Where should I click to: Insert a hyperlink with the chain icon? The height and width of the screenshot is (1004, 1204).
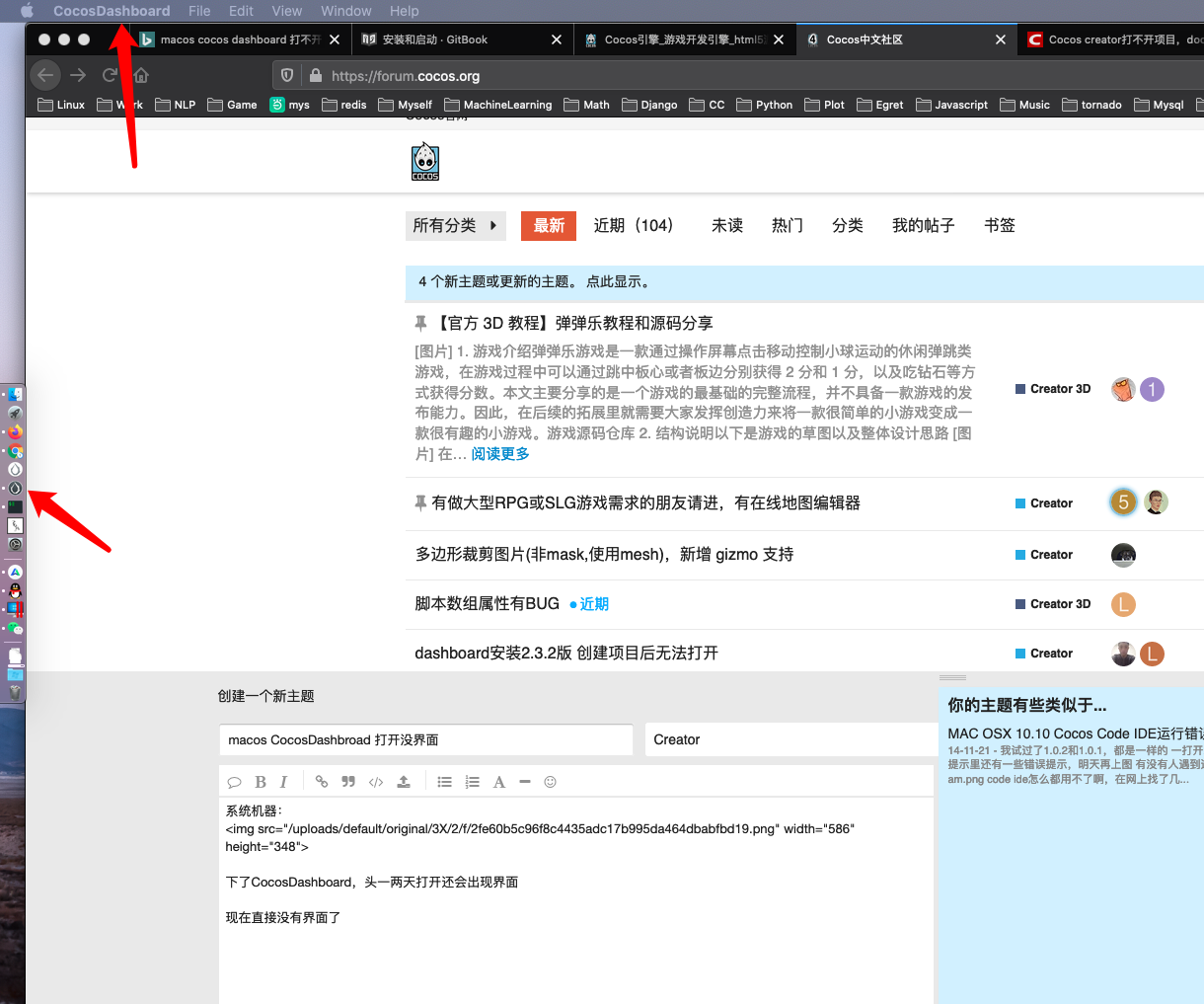click(322, 782)
